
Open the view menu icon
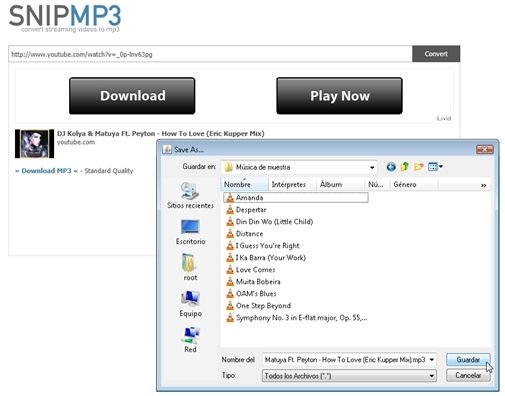pyautogui.click(x=435, y=166)
